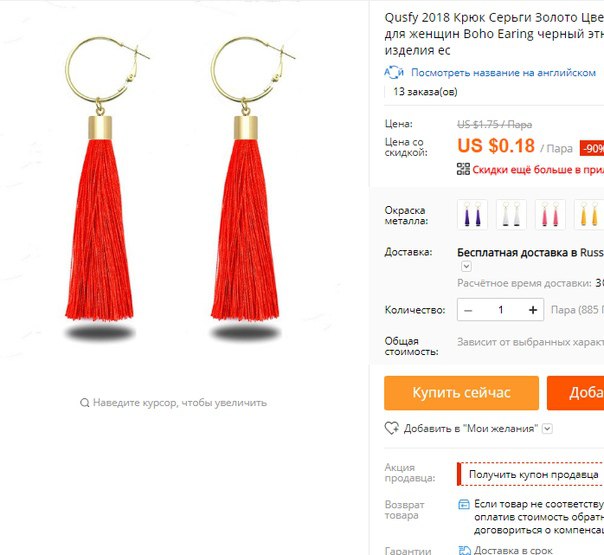The image size is (604, 555).
Task: Add the item to cart with the orange-red button
Action: point(575,393)
